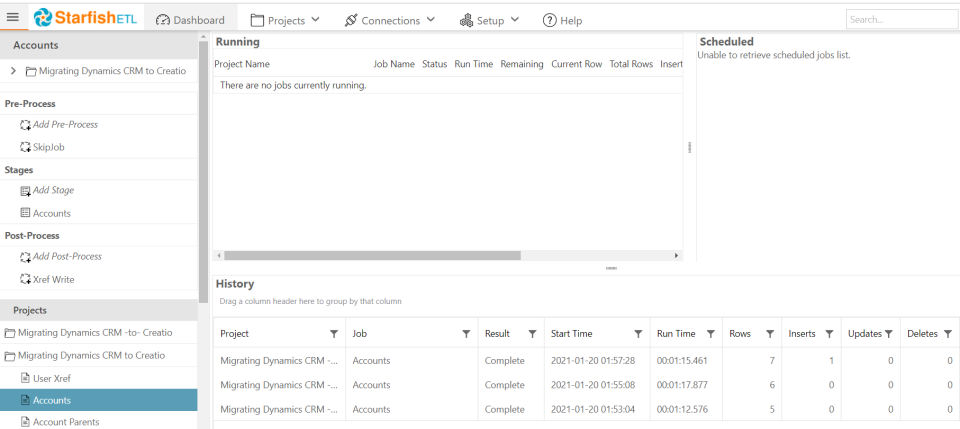The image size is (960, 429).
Task: Filter the Start Time column
Action: point(638,334)
